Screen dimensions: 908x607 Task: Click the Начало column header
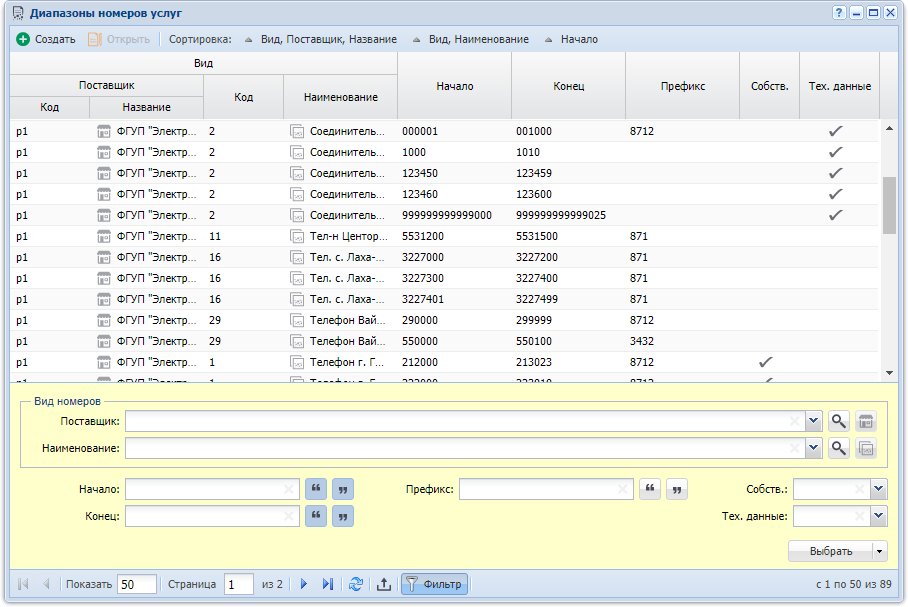[x=455, y=86]
